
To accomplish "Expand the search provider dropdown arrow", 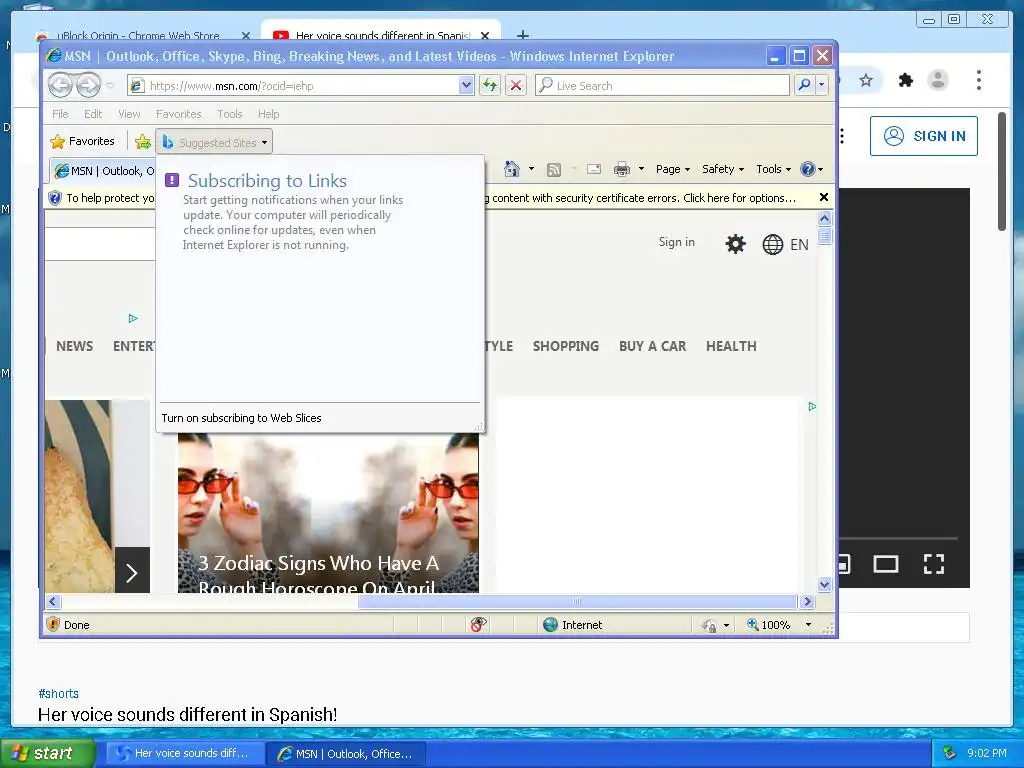I will click(x=822, y=85).
